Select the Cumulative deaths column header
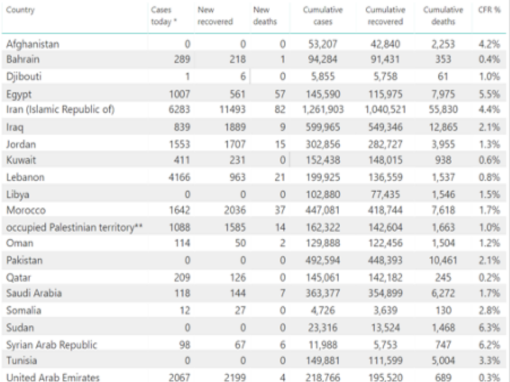This screenshot has height=382, width=510. 443,16
